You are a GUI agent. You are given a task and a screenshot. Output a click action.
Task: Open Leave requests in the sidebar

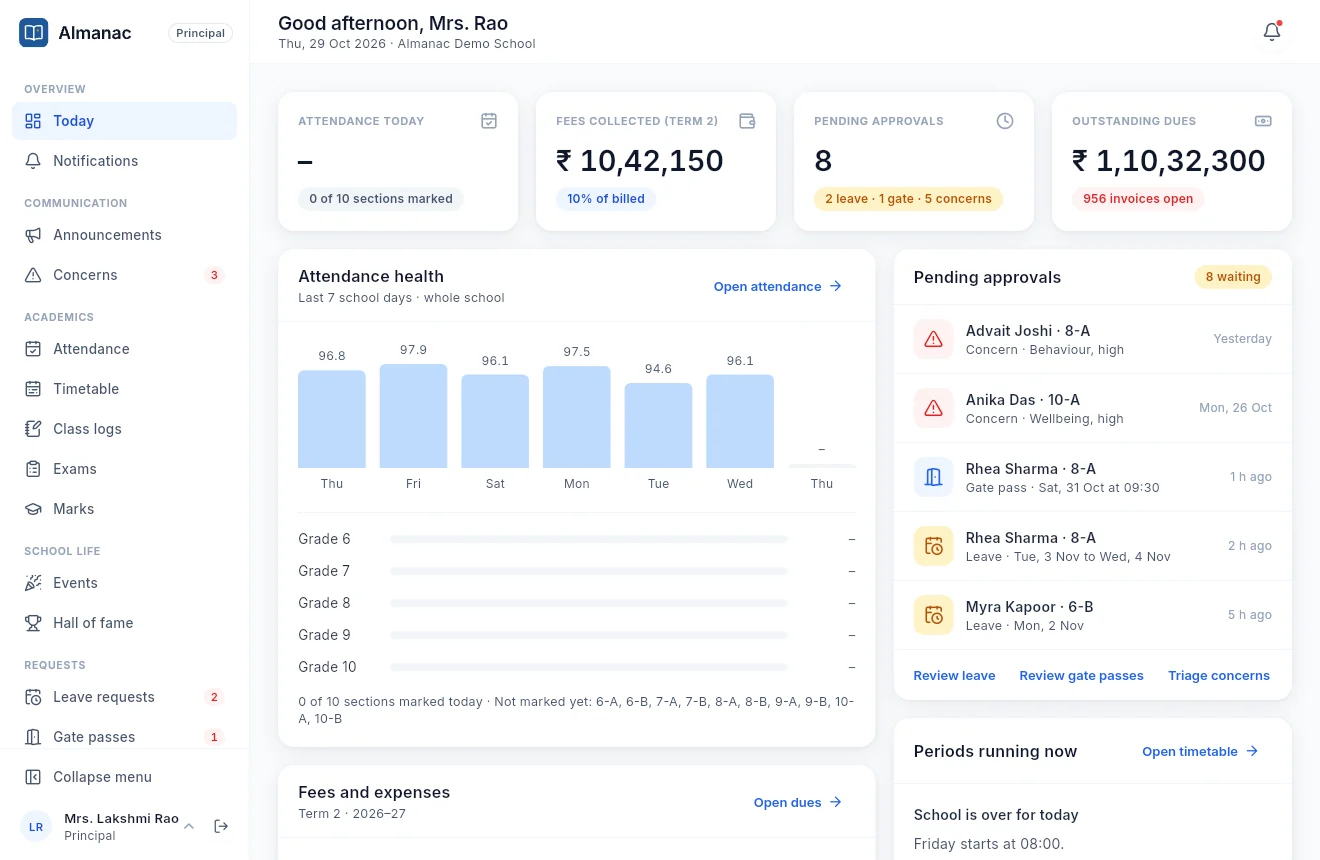point(124,697)
